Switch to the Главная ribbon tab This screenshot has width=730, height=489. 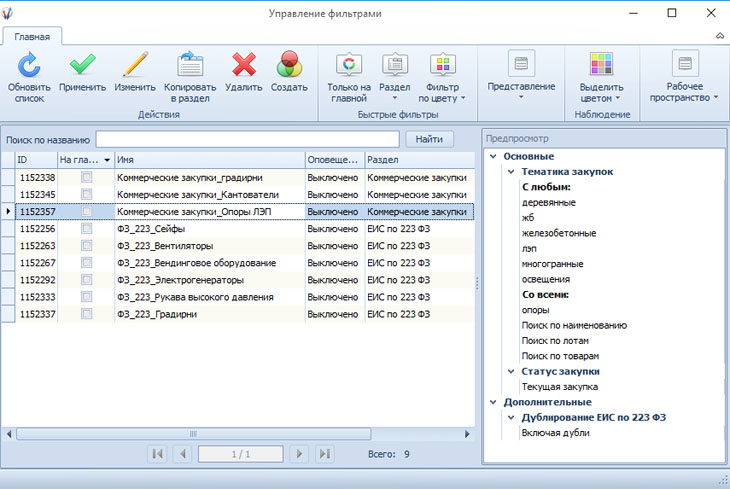32,37
